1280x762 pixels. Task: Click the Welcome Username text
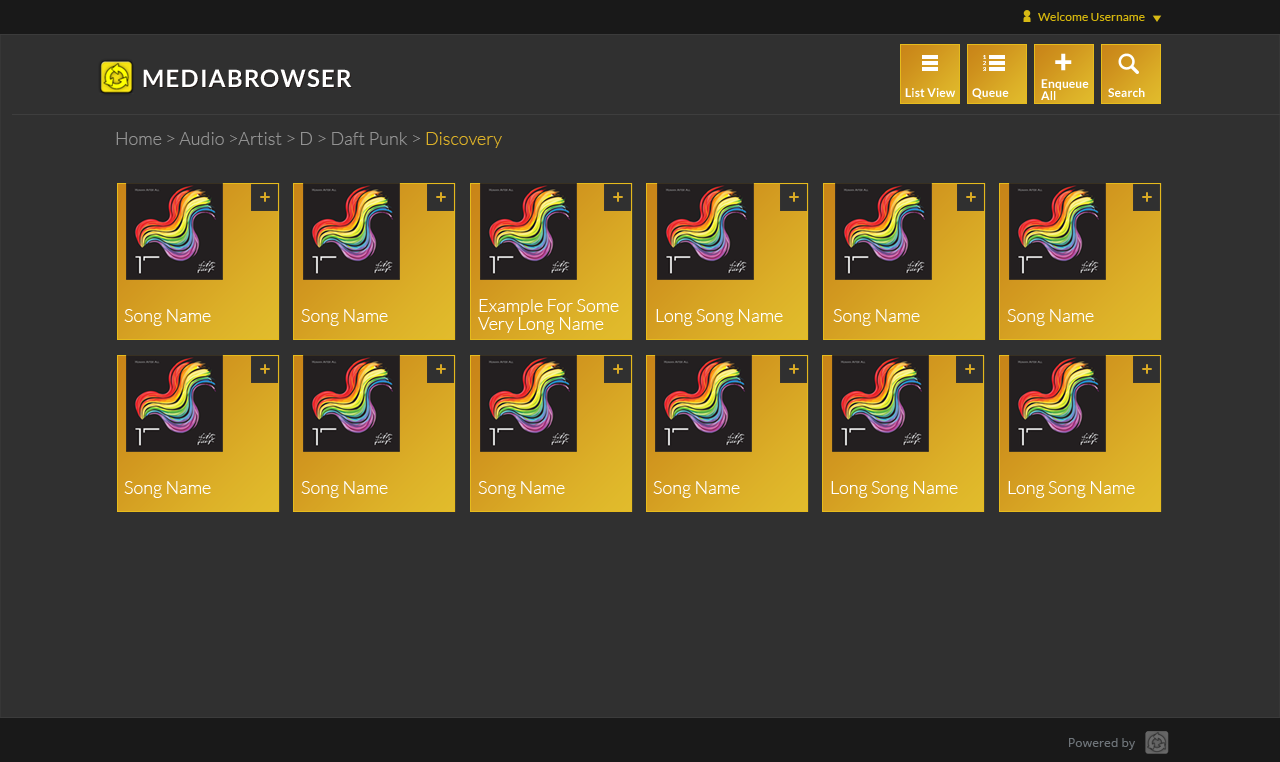point(1091,17)
